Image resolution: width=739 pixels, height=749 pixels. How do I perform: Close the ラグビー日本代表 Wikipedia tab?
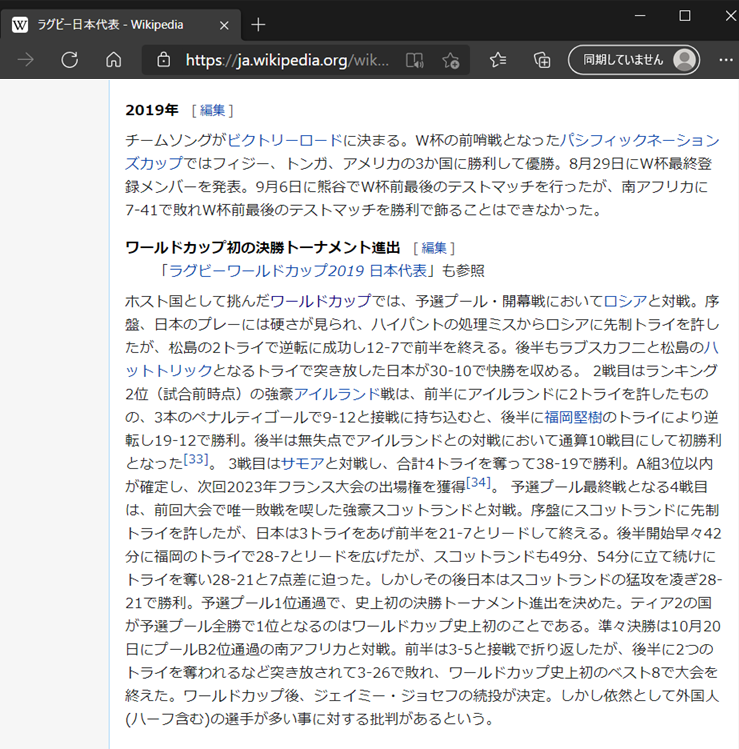[224, 25]
